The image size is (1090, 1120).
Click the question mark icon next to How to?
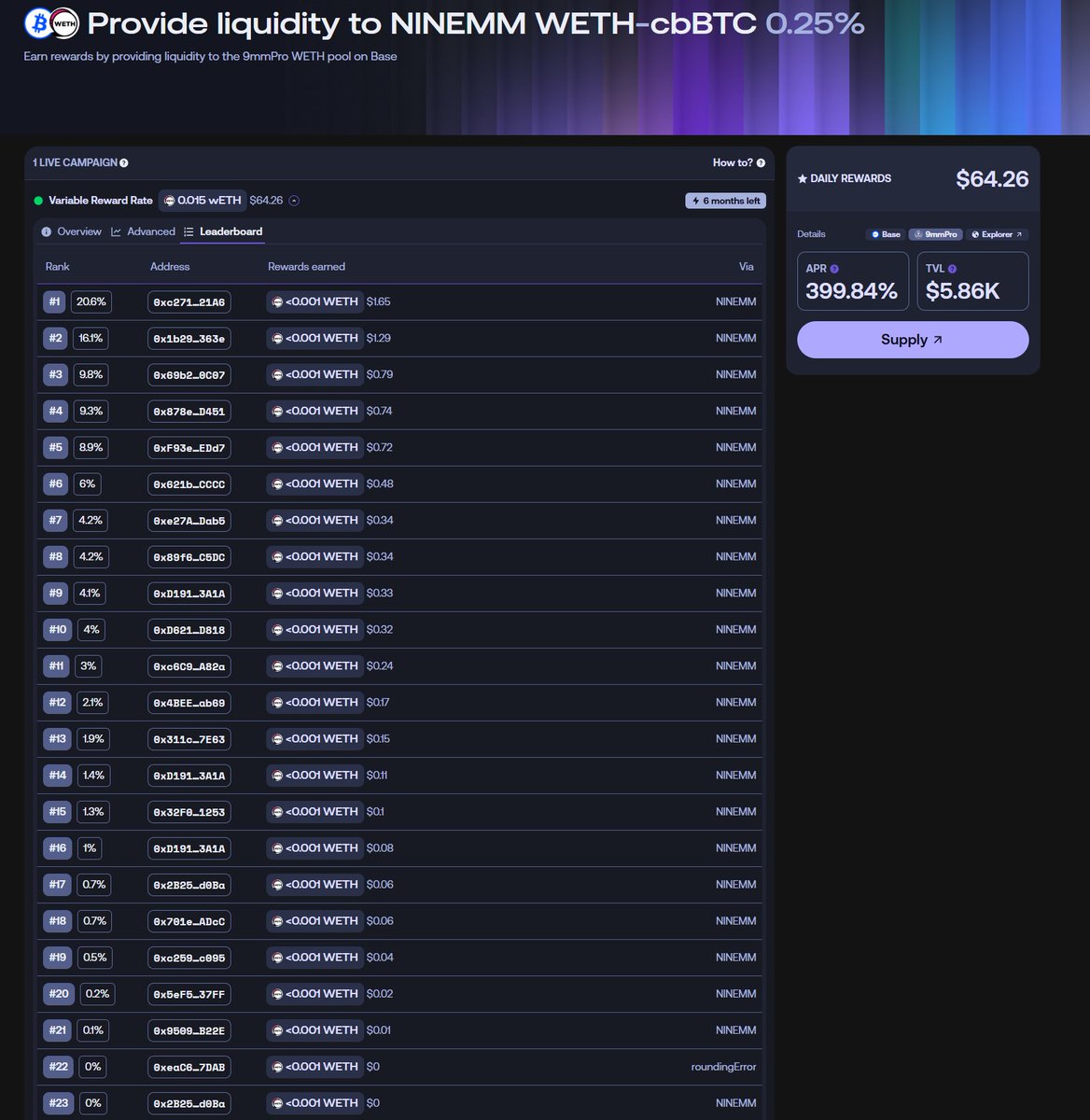pyautogui.click(x=761, y=162)
